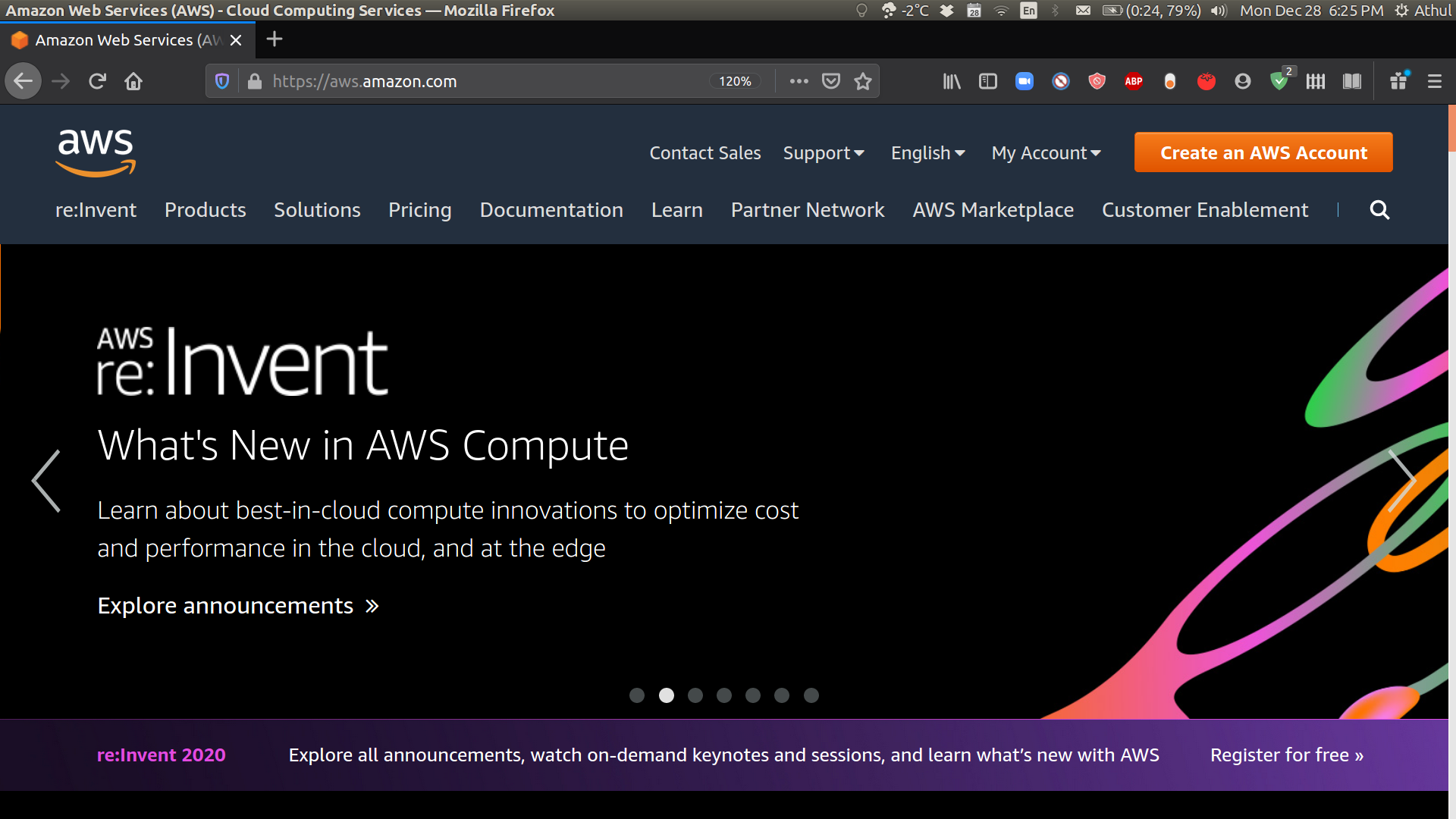The image size is (1456, 819).
Task: Open the Dropbox tray icon
Action: (x=946, y=11)
